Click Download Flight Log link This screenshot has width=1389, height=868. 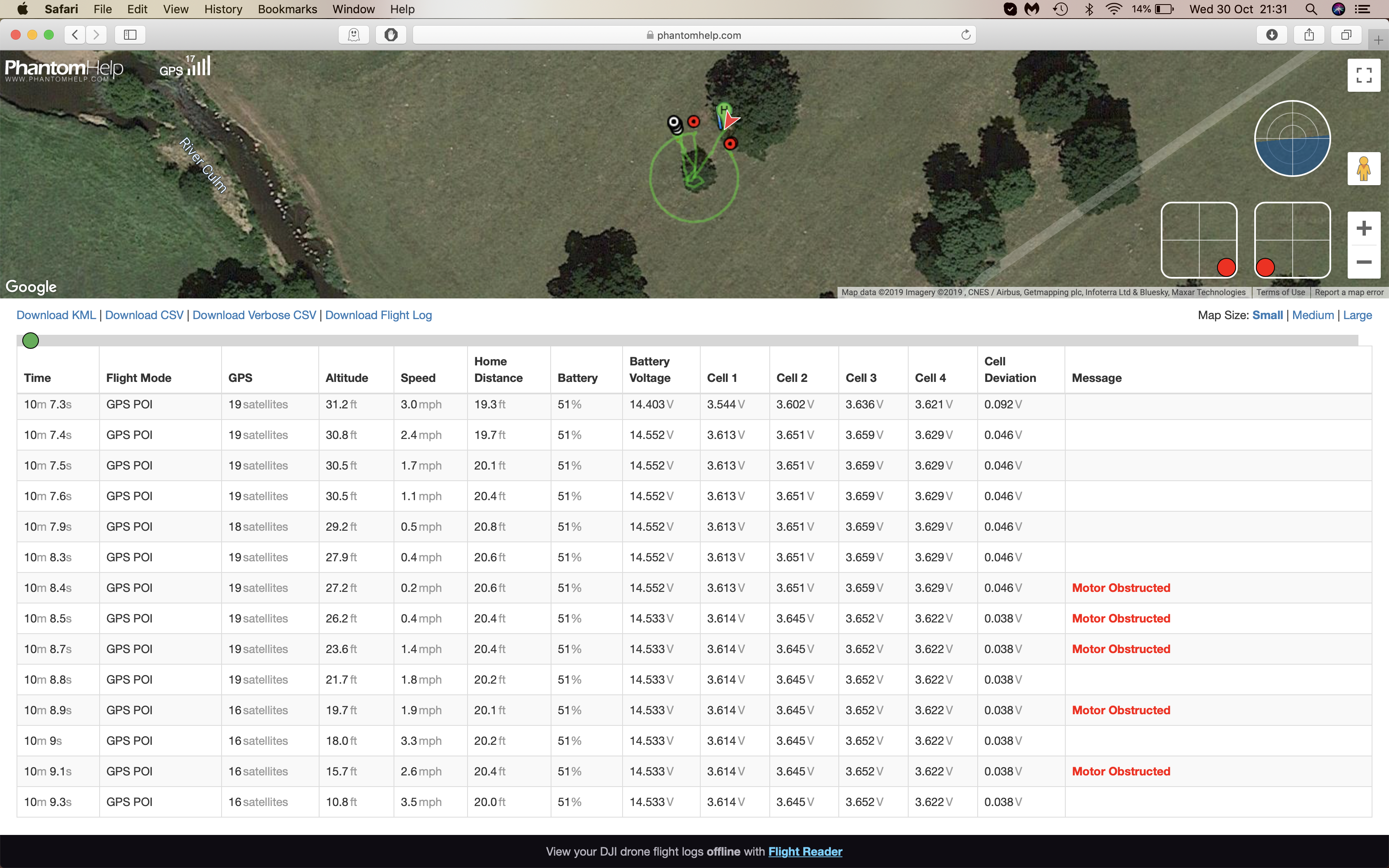coord(378,315)
